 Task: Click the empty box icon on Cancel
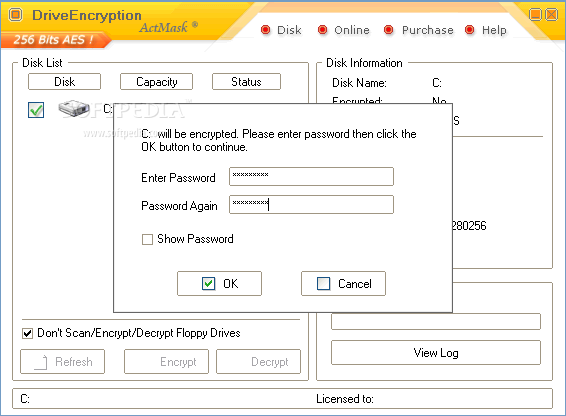click(323, 283)
